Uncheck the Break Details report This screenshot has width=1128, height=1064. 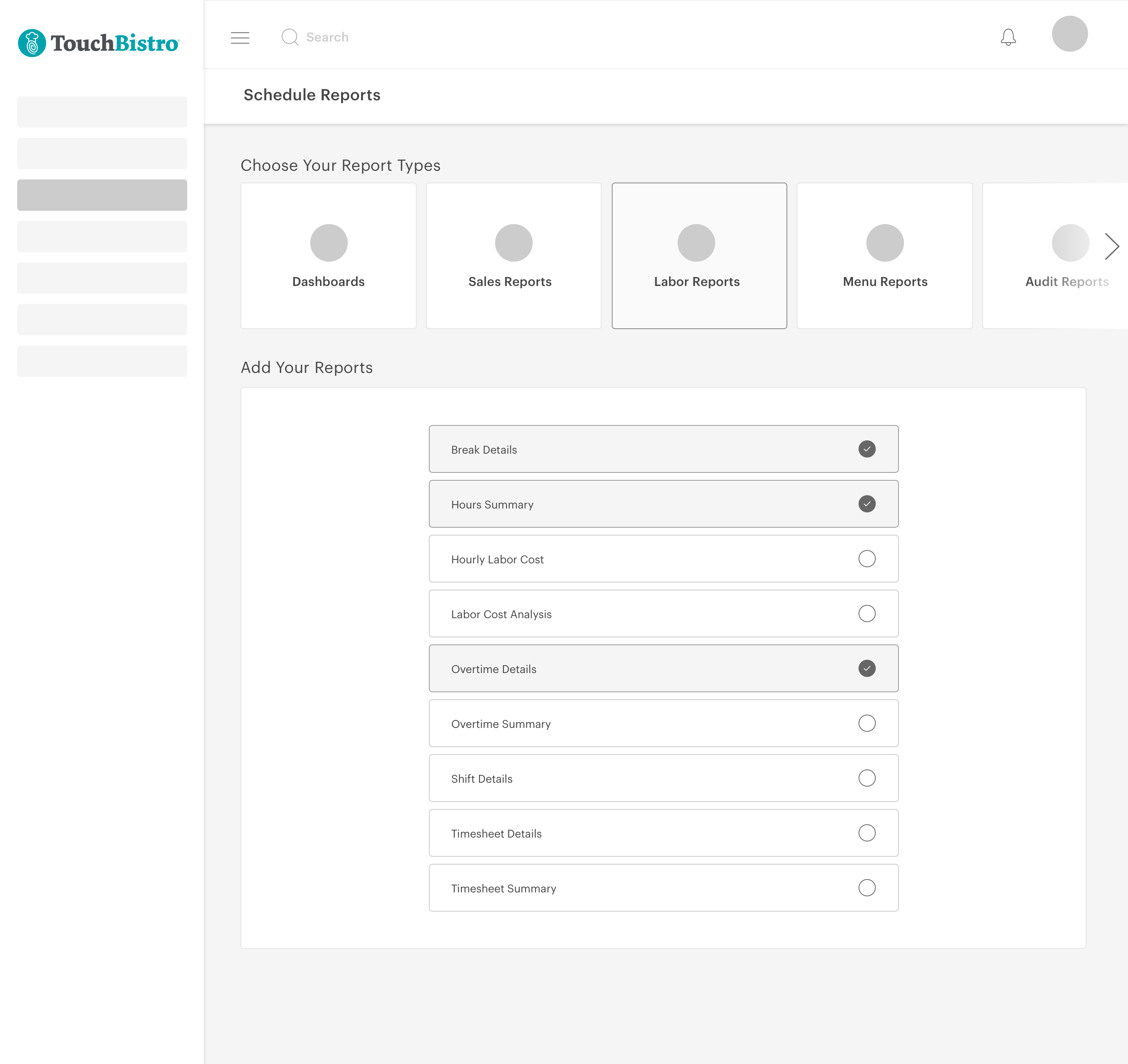tap(866, 449)
